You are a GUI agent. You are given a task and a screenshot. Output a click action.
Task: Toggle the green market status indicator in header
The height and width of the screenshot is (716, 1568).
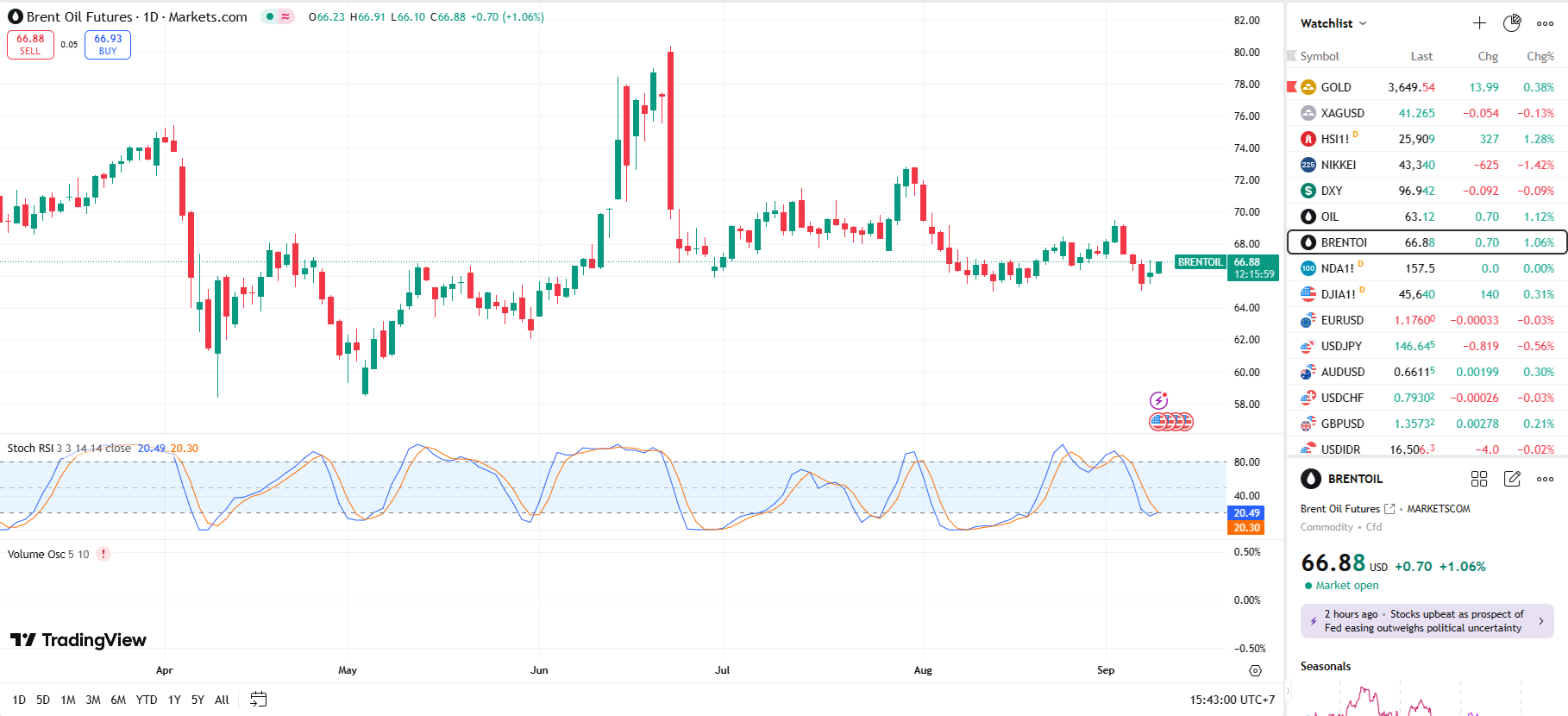point(270,16)
